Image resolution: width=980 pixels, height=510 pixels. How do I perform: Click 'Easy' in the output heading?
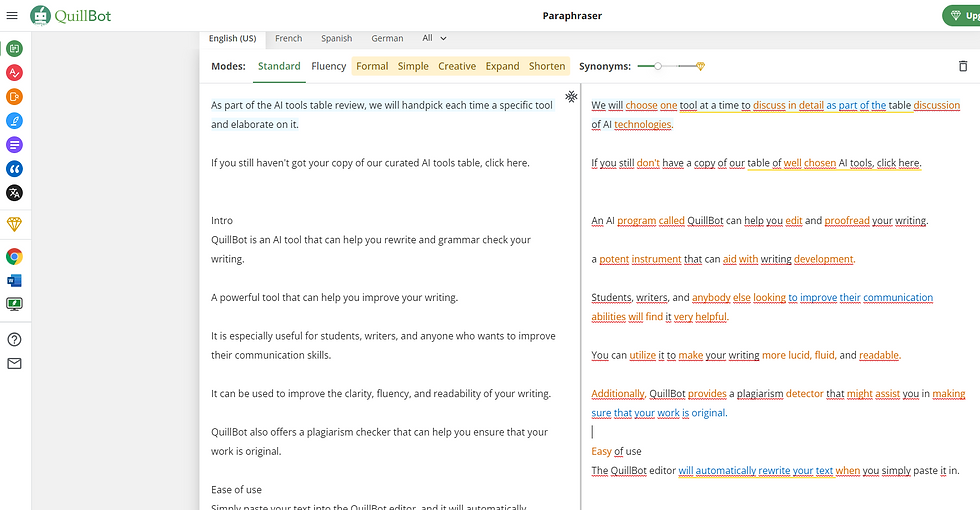pos(601,451)
